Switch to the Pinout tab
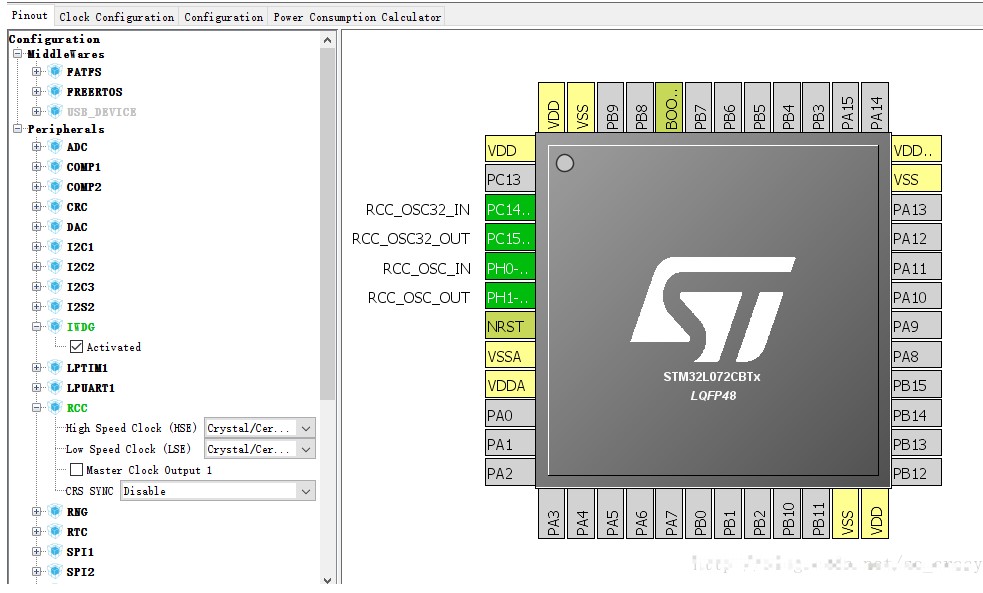This screenshot has height=593, width=983. coord(29,16)
